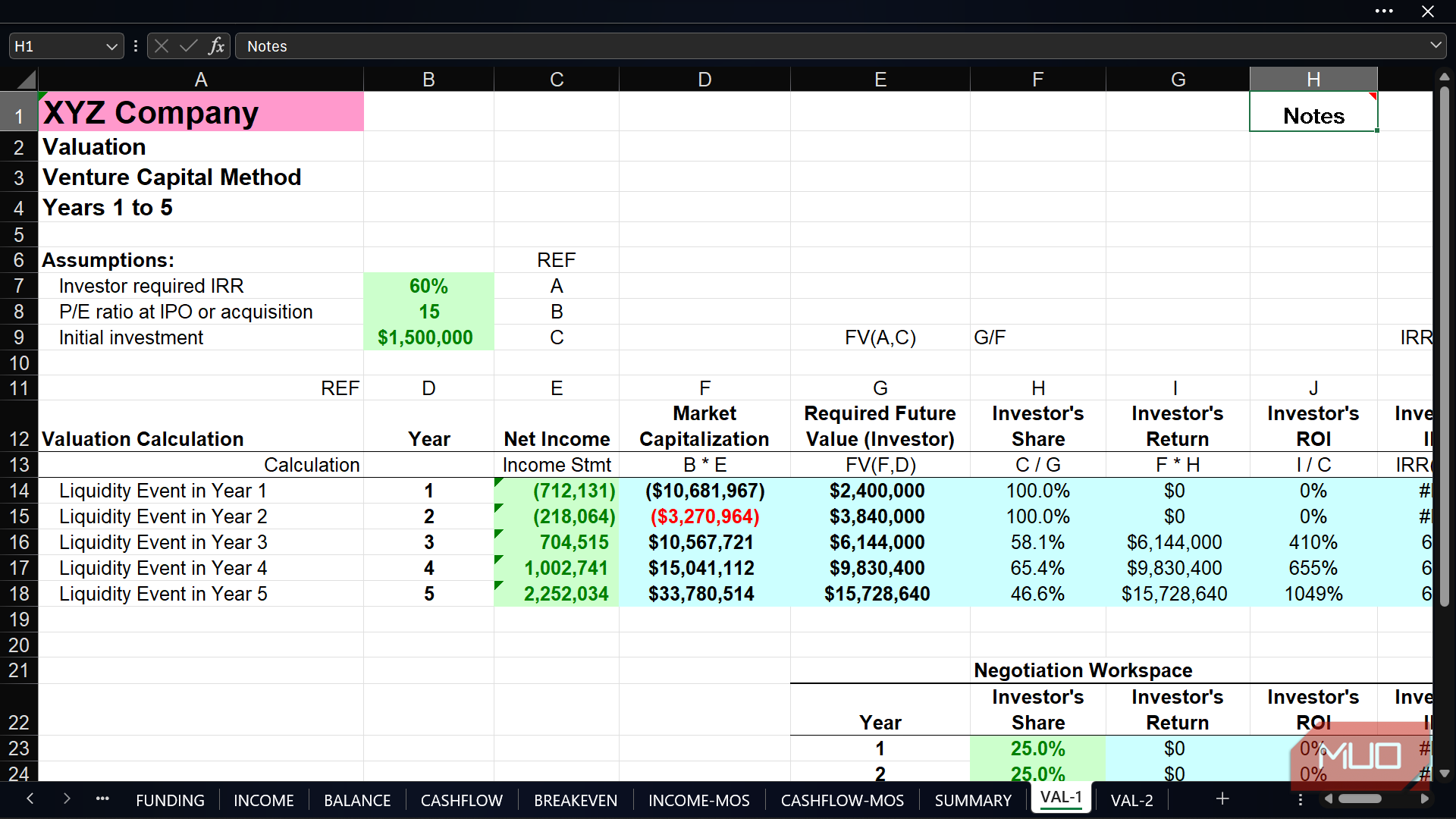Open the BREAKEVEN sheet tab

click(x=576, y=800)
